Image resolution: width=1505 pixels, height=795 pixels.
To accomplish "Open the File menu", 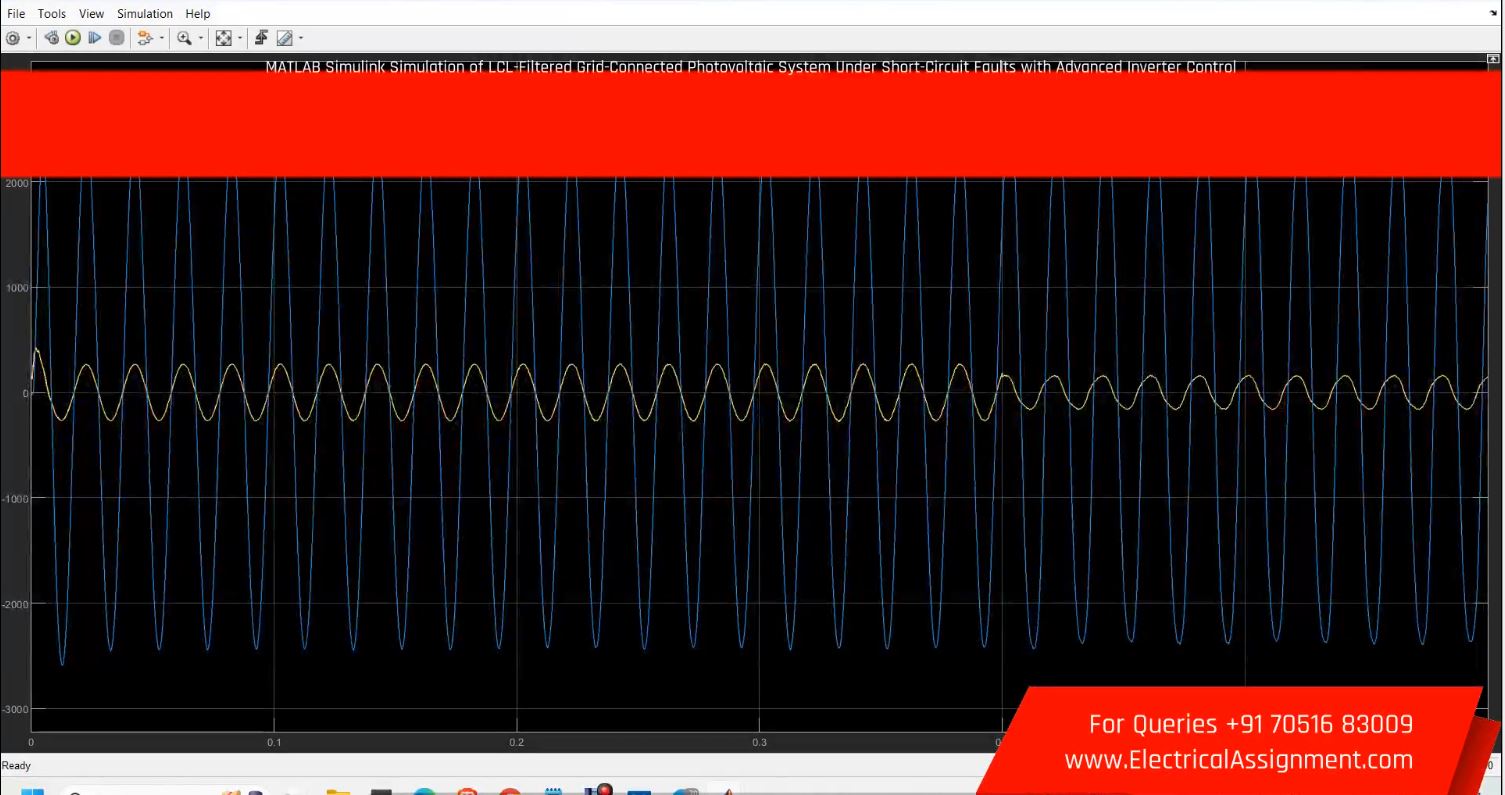I will (17, 14).
